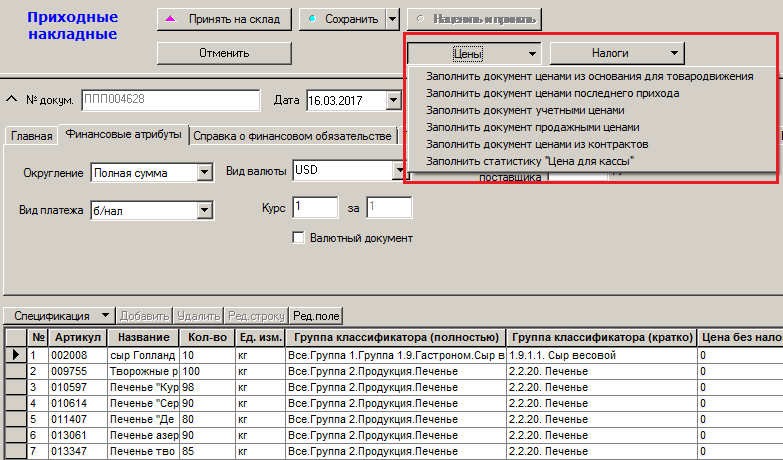Toggle the 'Валютный документ' checkbox
Screen dimensions: 783x460
coord(298,238)
